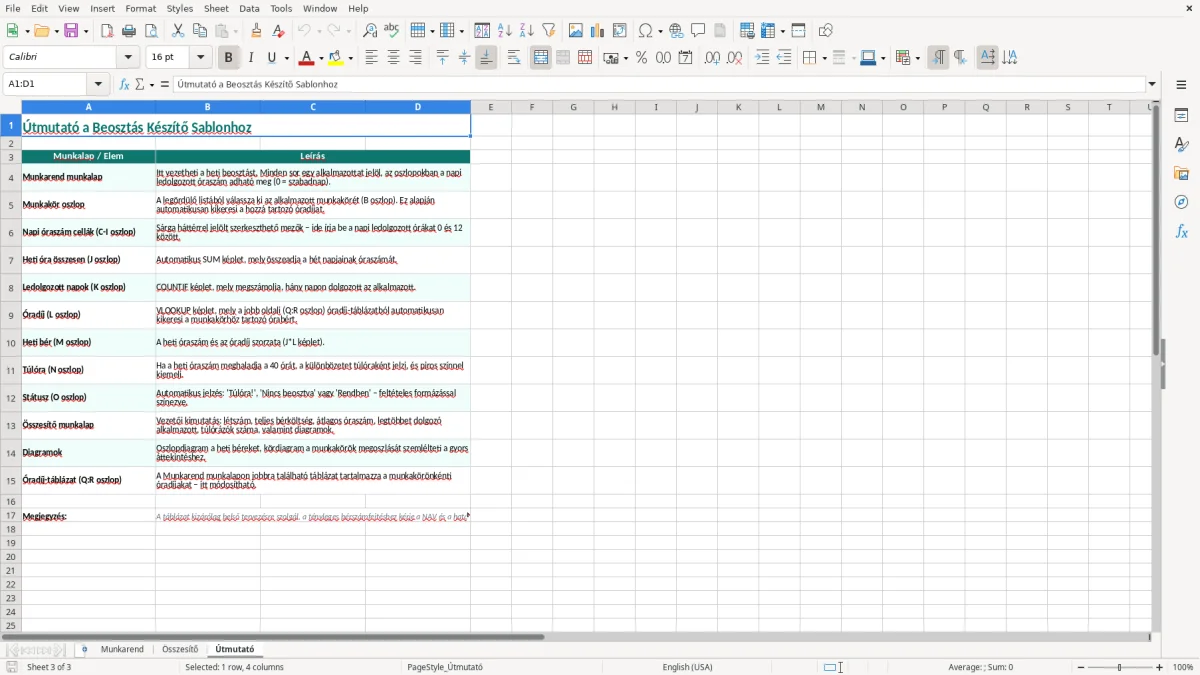The width and height of the screenshot is (1200, 675).
Task: Click the Clear Direct Formatting icon
Action: (278, 31)
